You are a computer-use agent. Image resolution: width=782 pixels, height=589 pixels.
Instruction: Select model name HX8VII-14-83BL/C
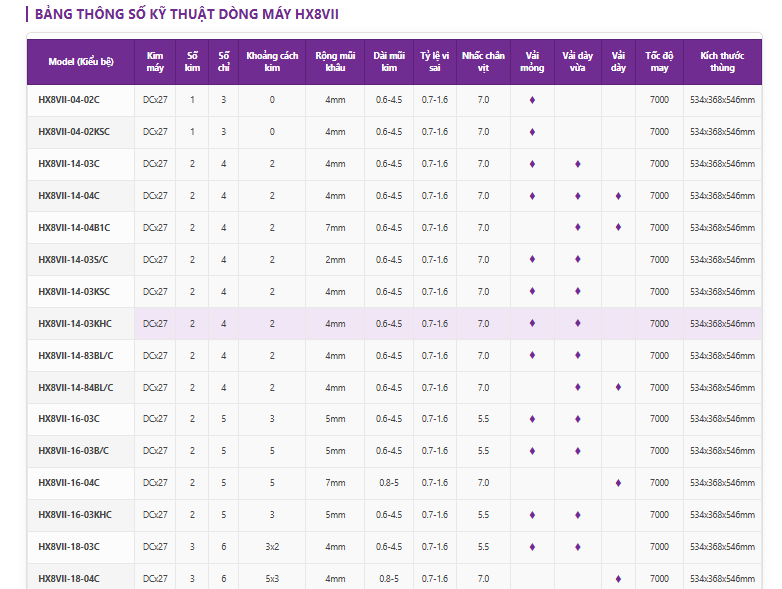(x=76, y=356)
